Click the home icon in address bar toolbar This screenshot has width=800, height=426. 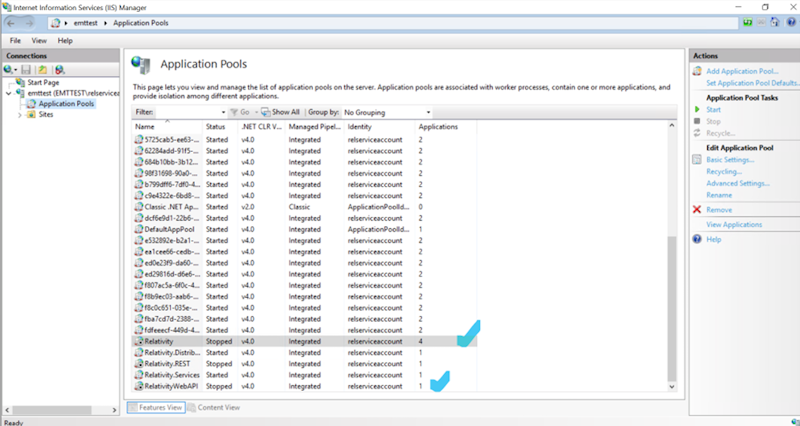coord(775,22)
